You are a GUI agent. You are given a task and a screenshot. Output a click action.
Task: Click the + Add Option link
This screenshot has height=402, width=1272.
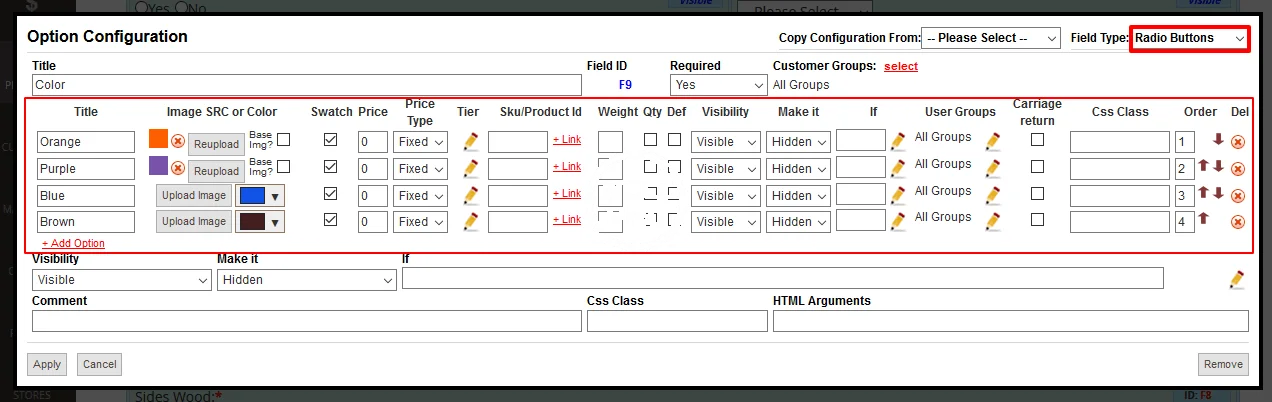pos(73,243)
